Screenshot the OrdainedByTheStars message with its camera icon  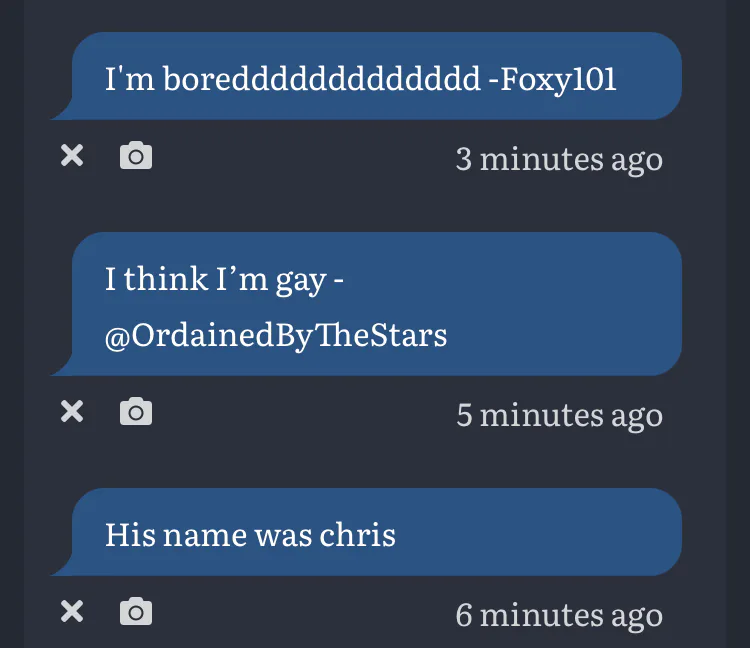pyautogui.click(x=136, y=411)
